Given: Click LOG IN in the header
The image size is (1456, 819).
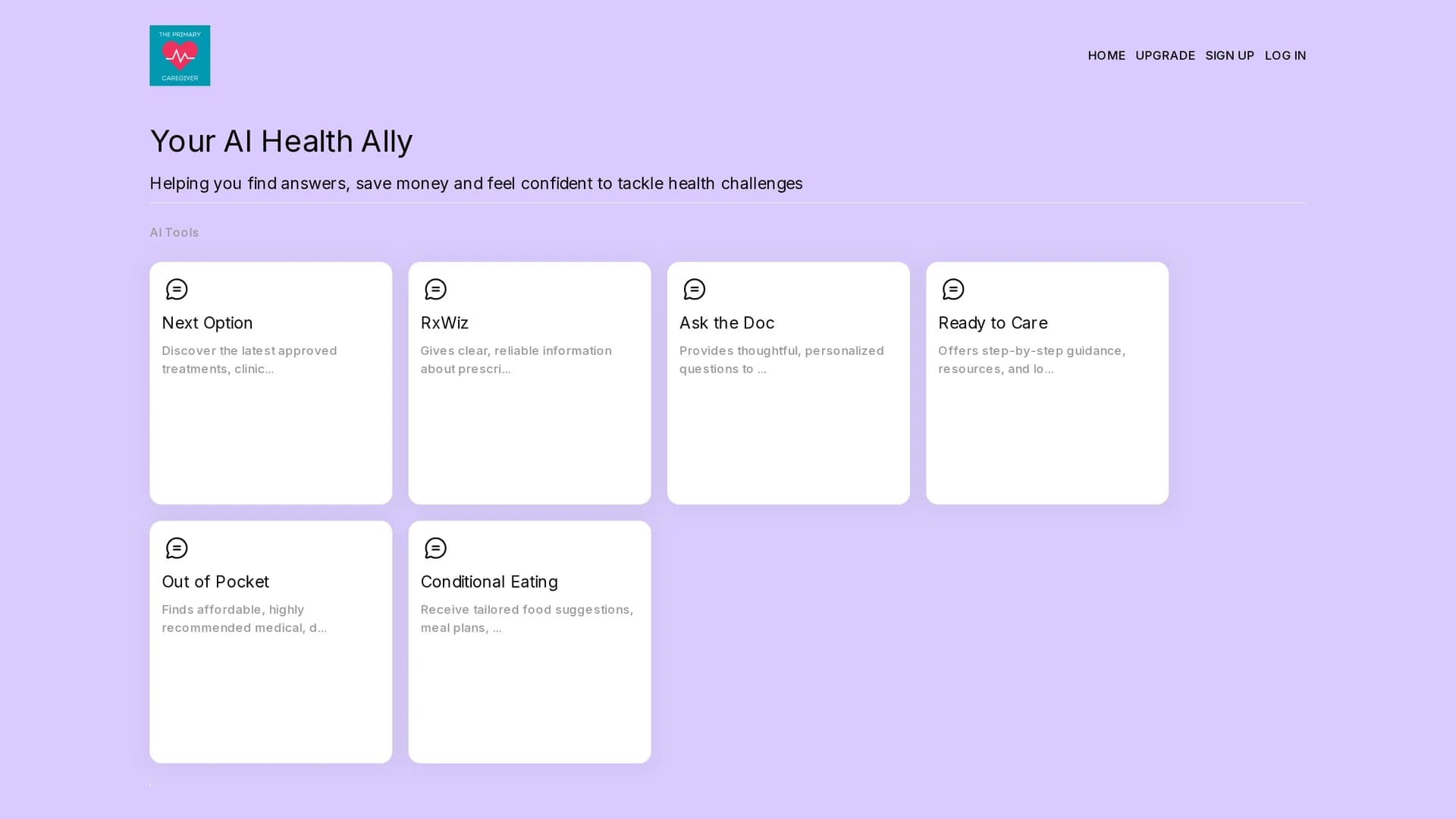Looking at the screenshot, I should pos(1285,55).
